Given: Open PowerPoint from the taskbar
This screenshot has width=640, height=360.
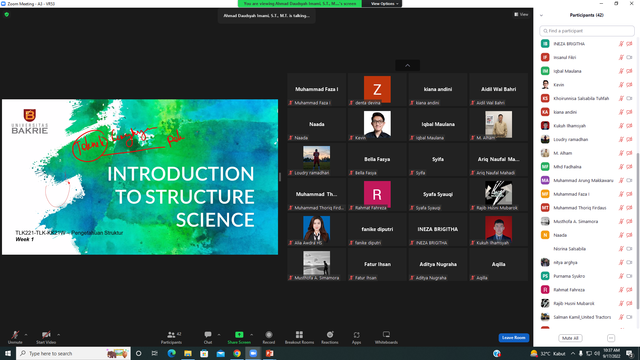Looking at the screenshot, I should 269,353.
